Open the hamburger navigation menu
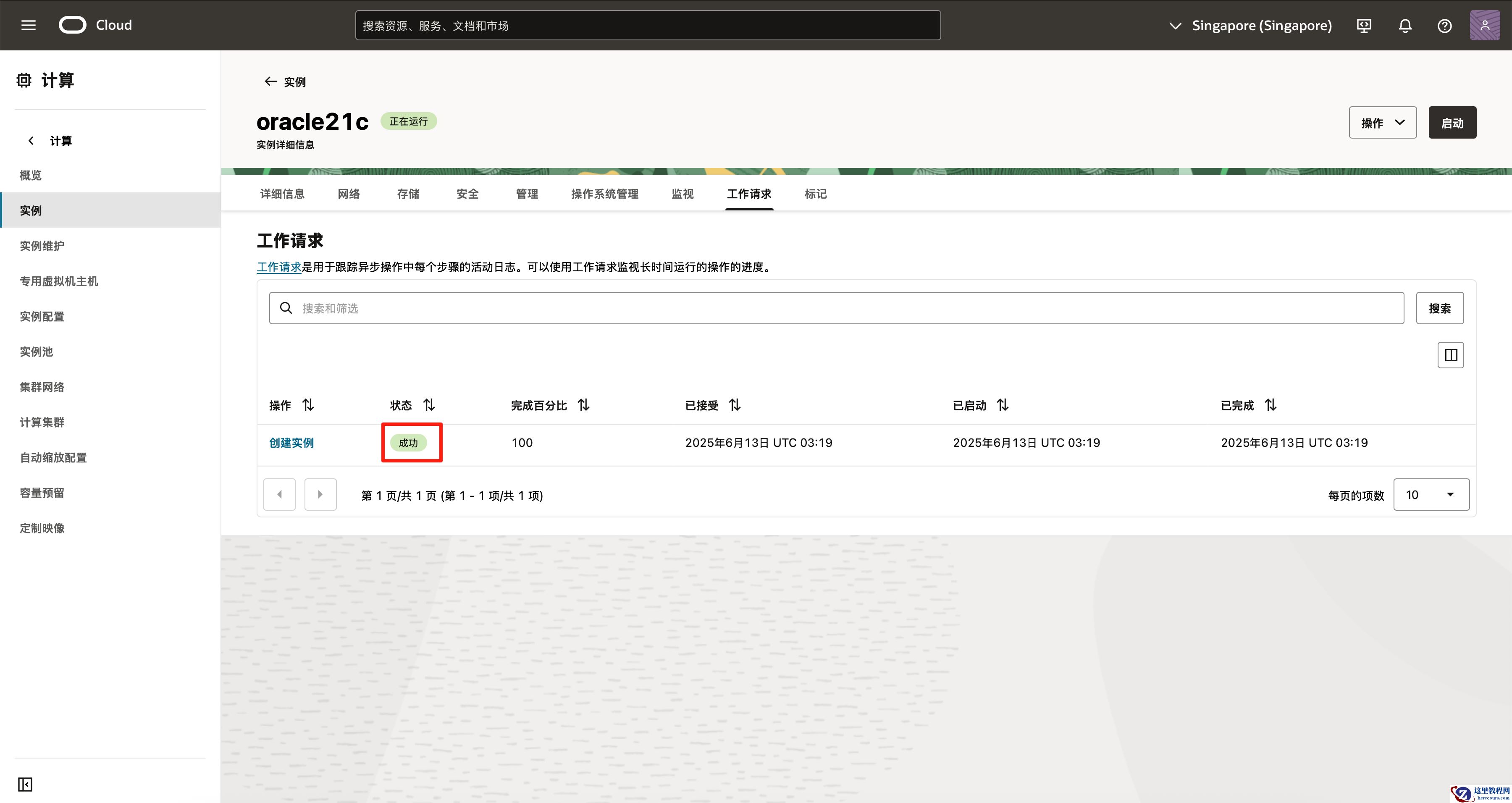The height and width of the screenshot is (803, 1512). (x=28, y=25)
